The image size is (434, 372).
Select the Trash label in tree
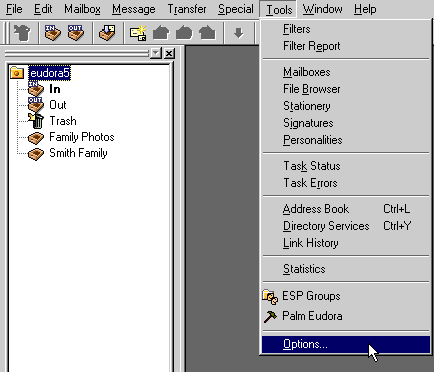click(x=63, y=121)
